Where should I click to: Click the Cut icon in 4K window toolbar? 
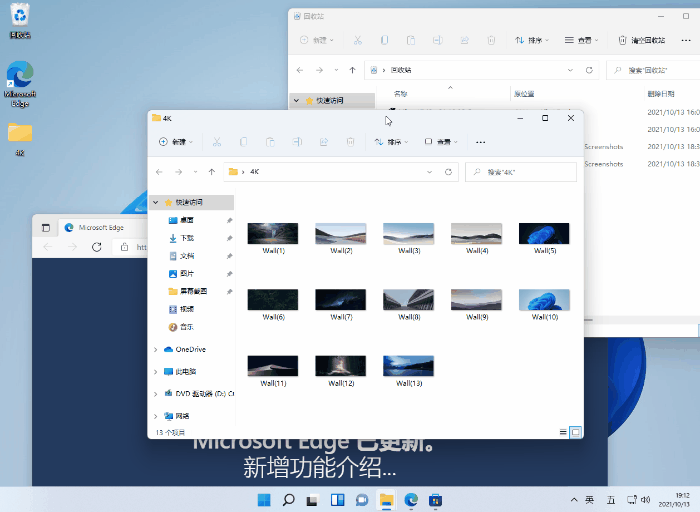pyautogui.click(x=216, y=142)
